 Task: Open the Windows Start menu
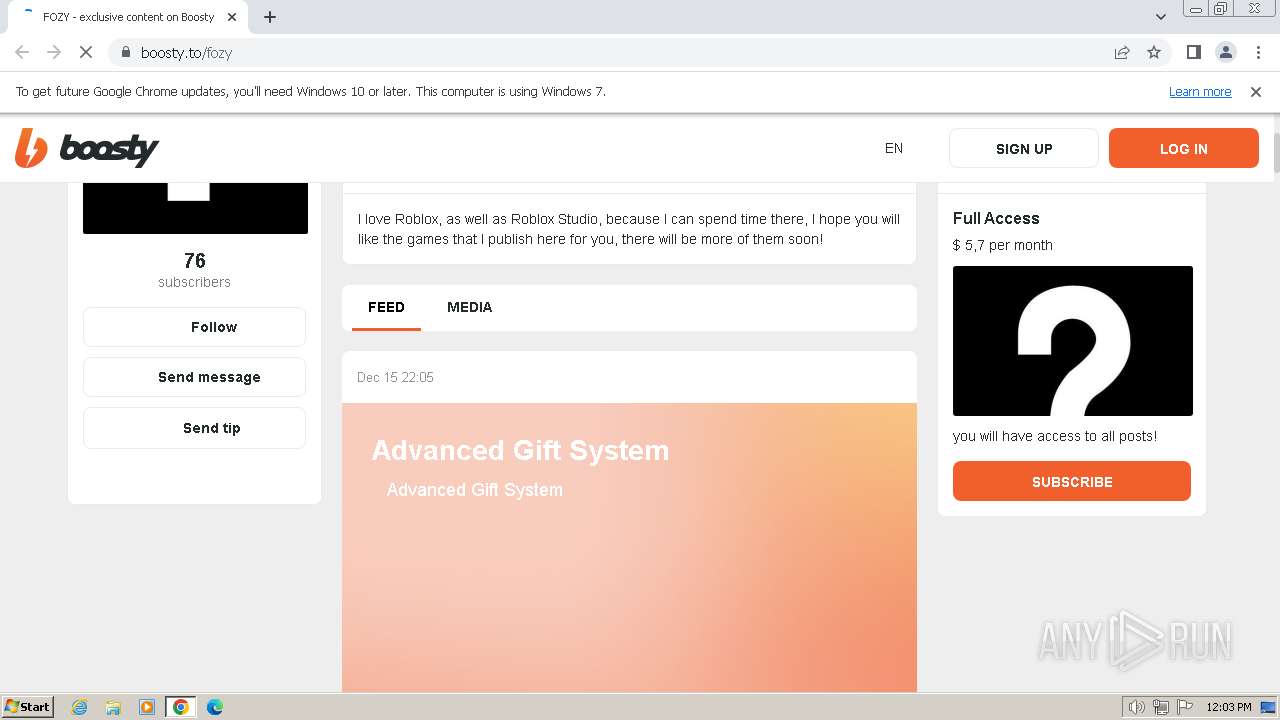click(28, 706)
